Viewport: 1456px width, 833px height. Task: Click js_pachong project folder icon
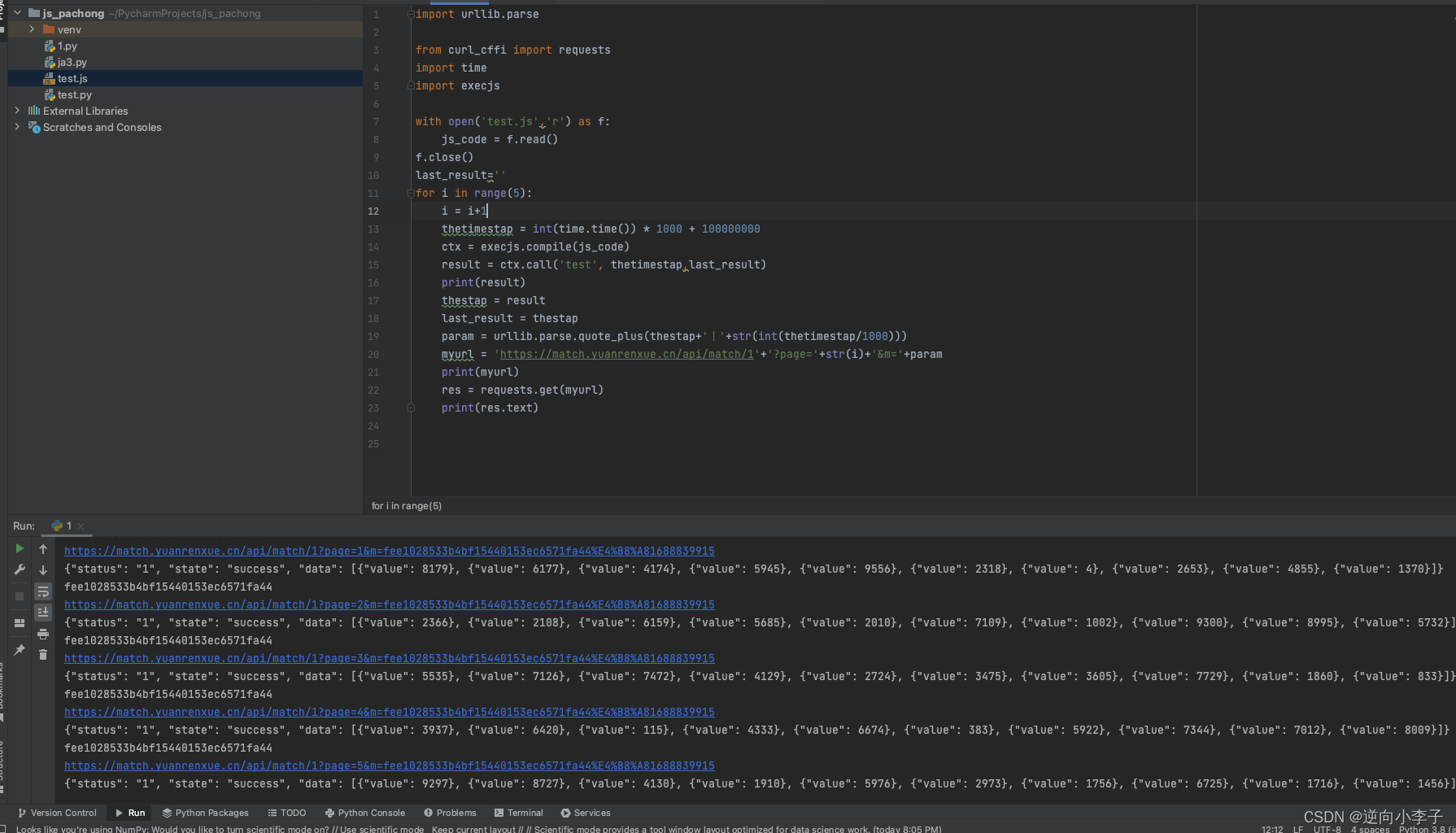[34, 13]
